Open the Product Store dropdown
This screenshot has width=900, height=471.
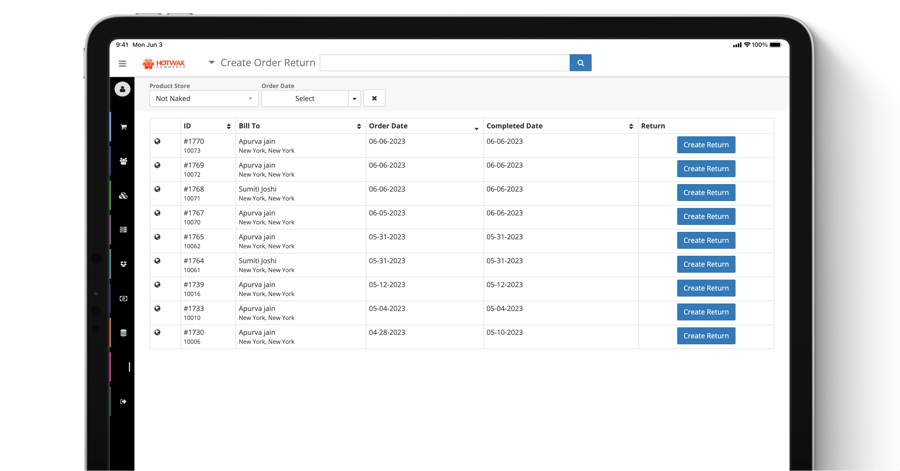pyautogui.click(x=203, y=98)
